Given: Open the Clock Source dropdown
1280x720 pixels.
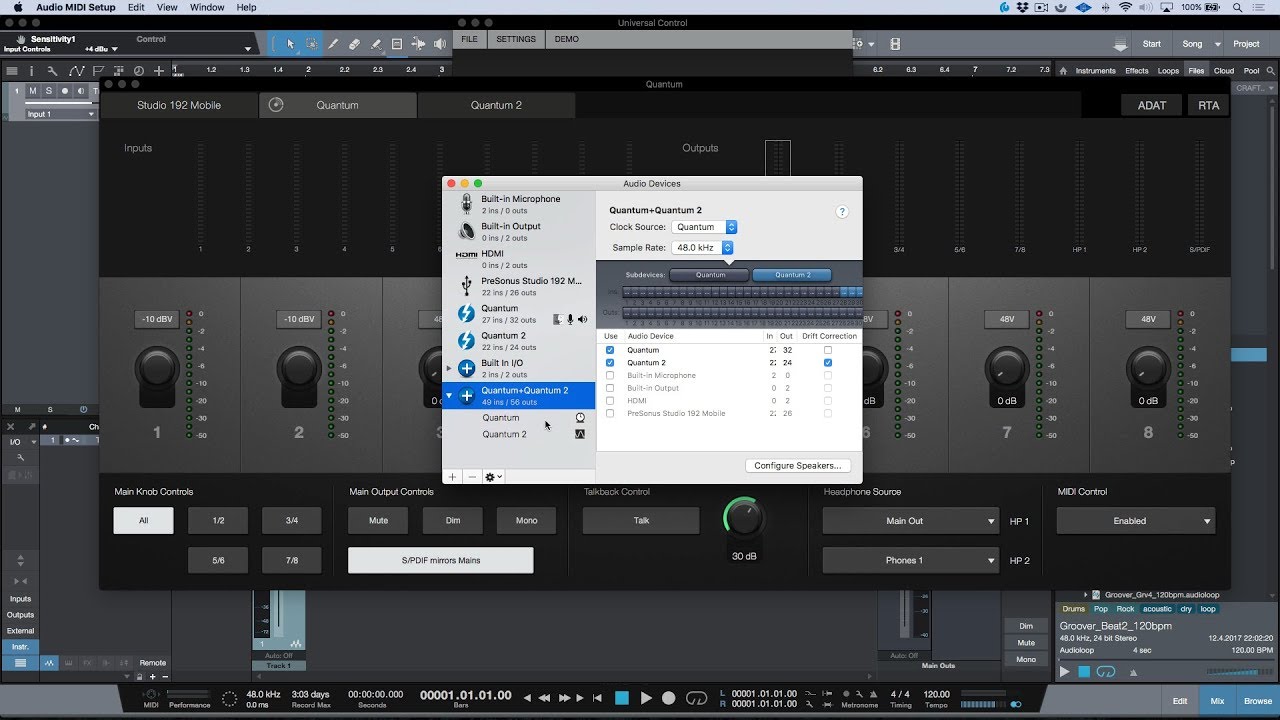Looking at the screenshot, I should coord(704,227).
